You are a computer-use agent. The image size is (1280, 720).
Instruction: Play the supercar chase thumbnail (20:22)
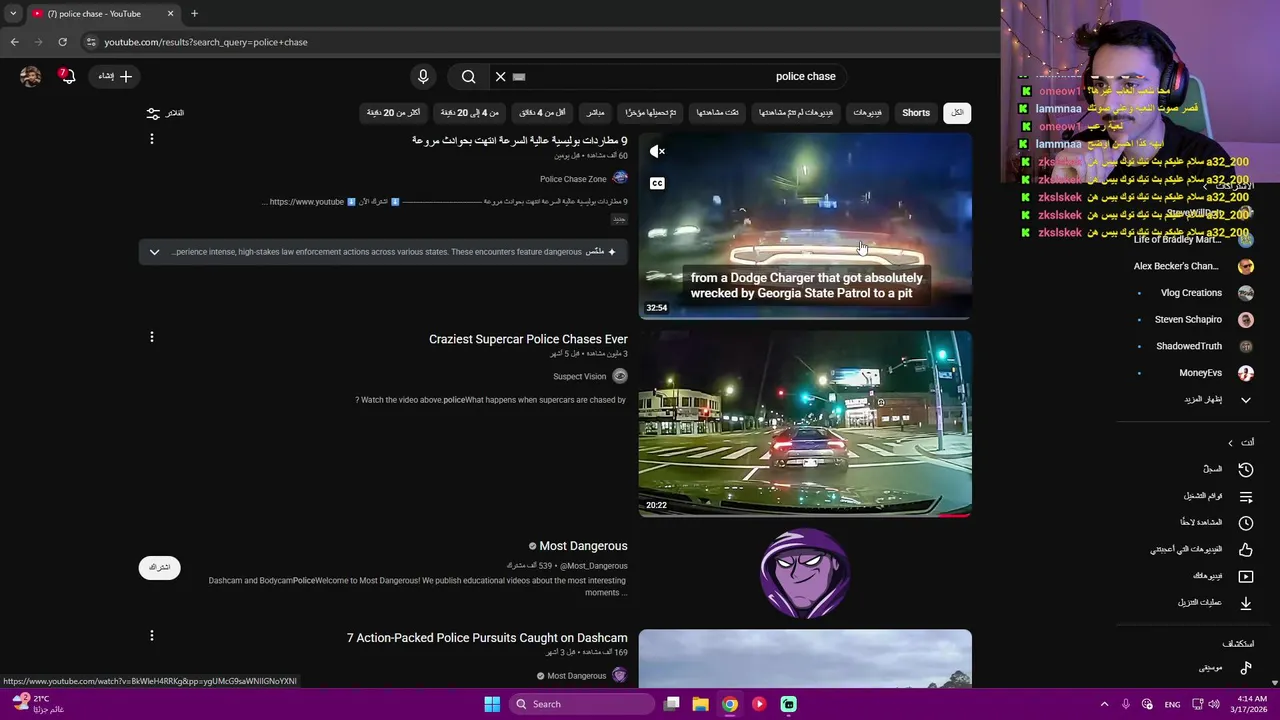click(805, 424)
